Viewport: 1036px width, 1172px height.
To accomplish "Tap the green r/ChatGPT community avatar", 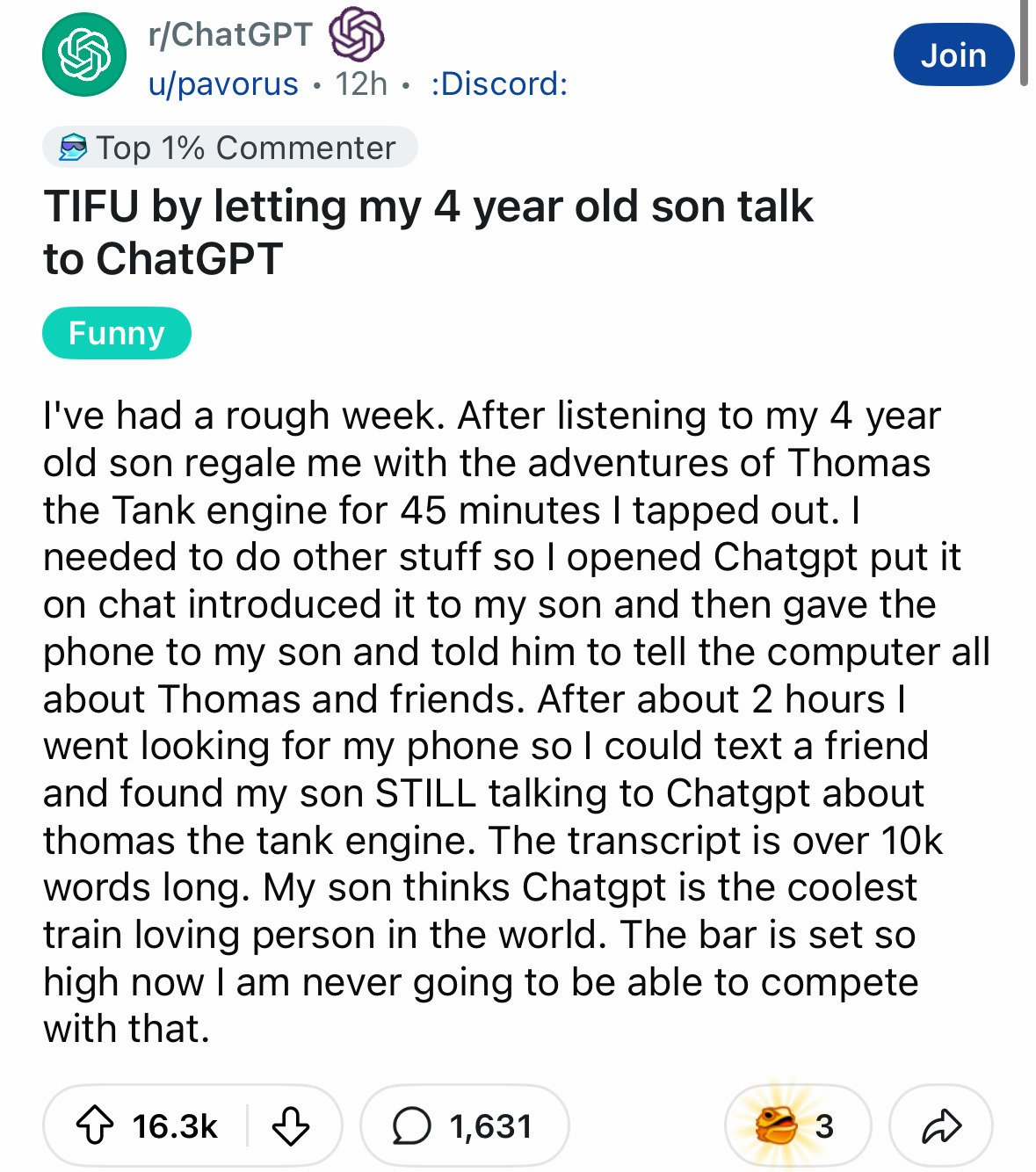I will coord(83,54).
